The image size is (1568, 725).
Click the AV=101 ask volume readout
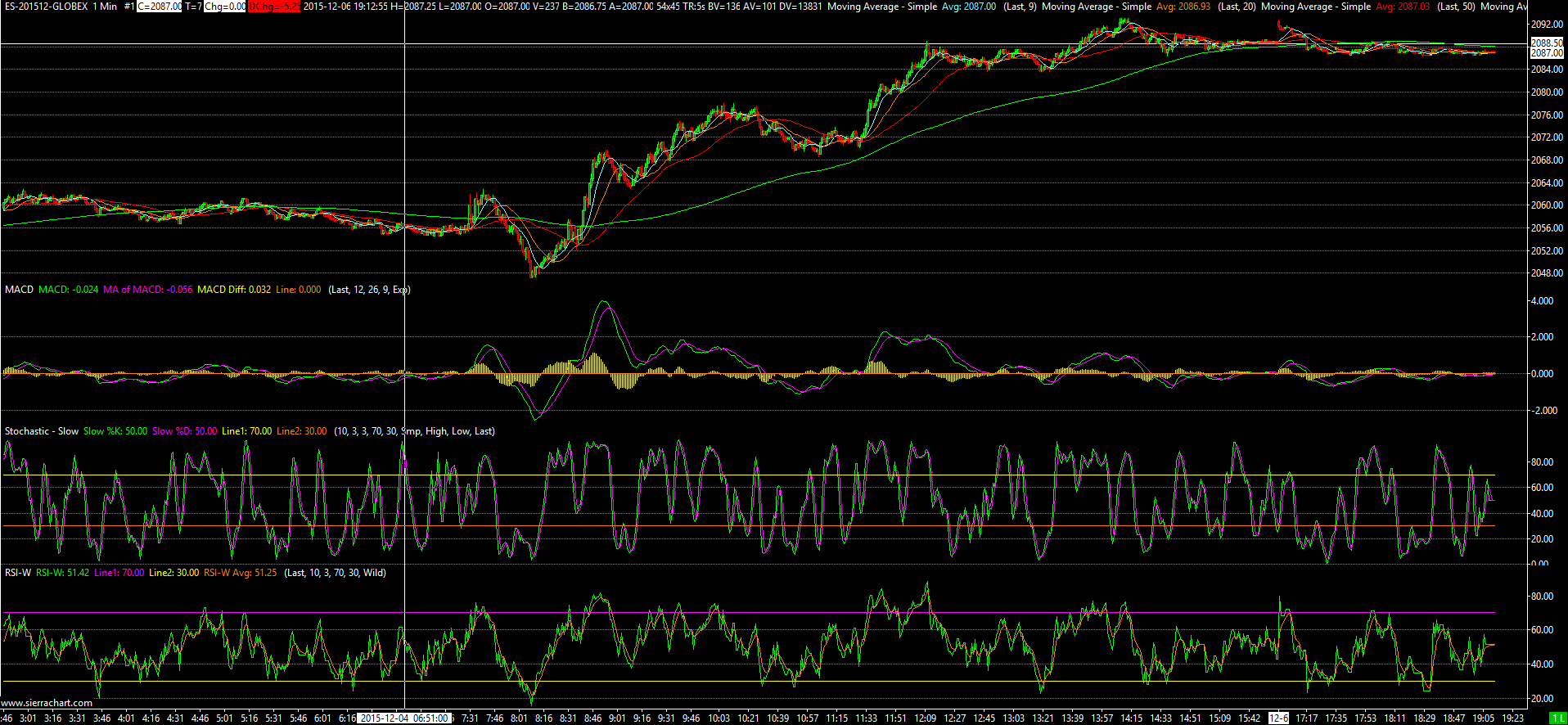(x=759, y=7)
